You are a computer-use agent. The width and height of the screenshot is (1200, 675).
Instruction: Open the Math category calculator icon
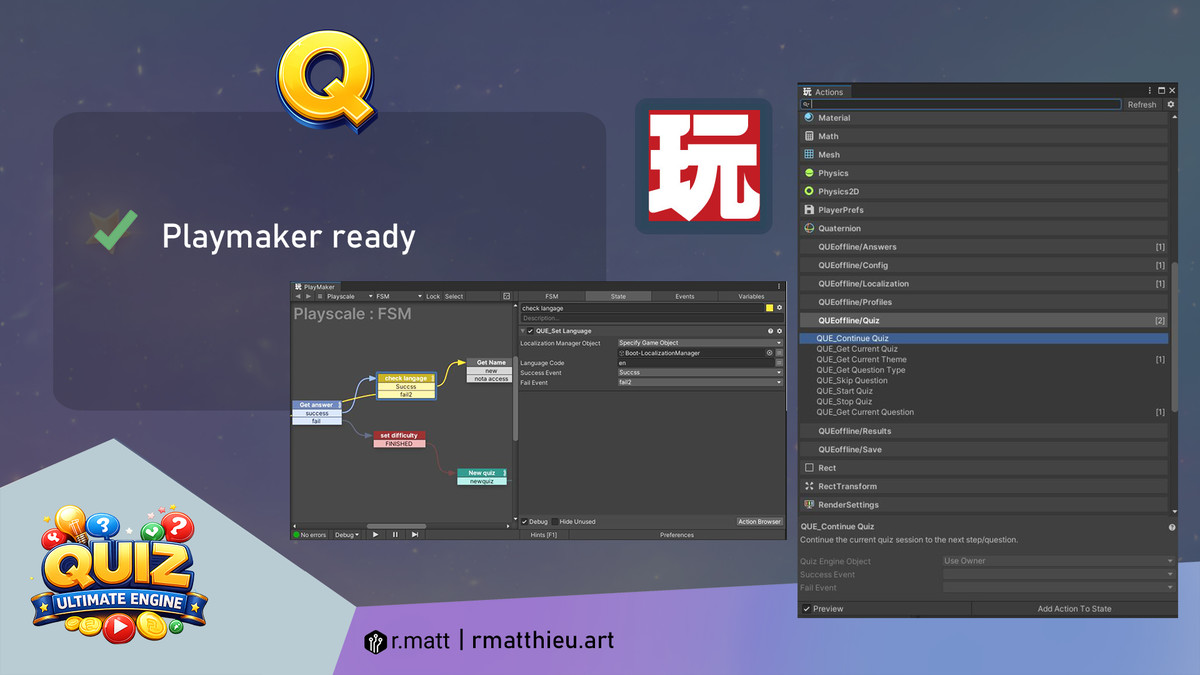tap(809, 136)
